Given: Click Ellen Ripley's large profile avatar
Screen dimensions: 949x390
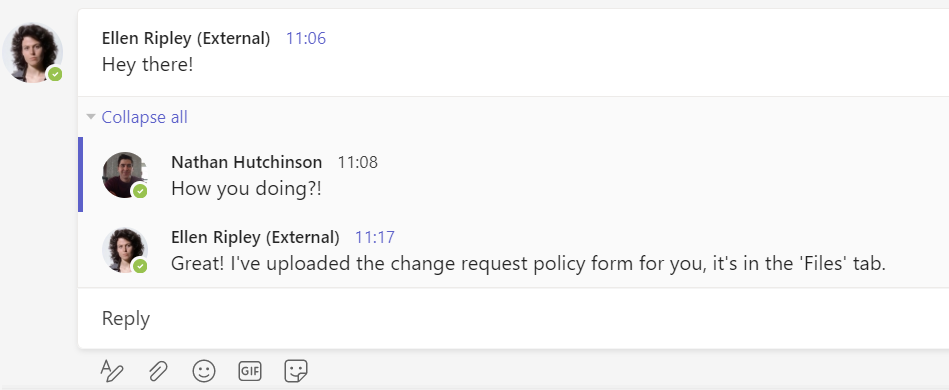Looking at the screenshot, I should (33, 53).
